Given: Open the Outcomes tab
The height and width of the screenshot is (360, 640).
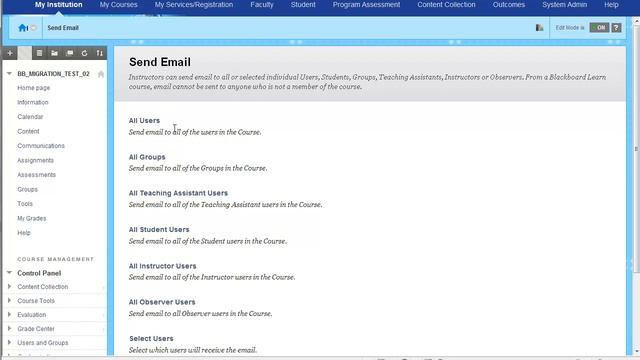Looking at the screenshot, I should coord(509,5).
